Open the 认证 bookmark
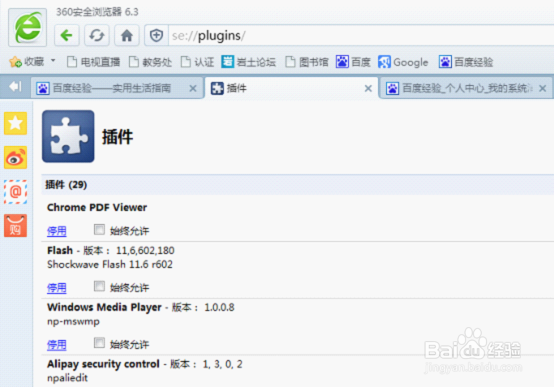Screen dimensions: 554x387 click(x=197, y=62)
